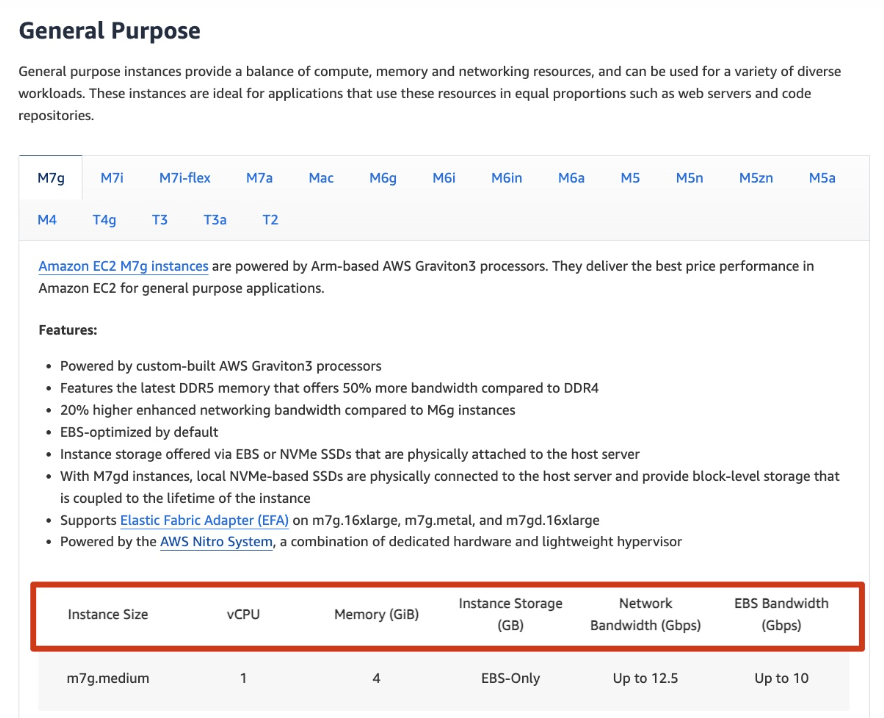Open the T3a tab
The height and width of the screenshot is (718, 884).
pyautogui.click(x=215, y=220)
